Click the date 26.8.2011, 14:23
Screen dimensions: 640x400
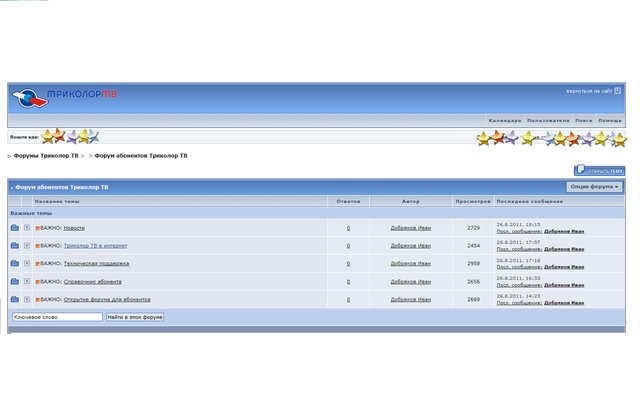coord(518,296)
